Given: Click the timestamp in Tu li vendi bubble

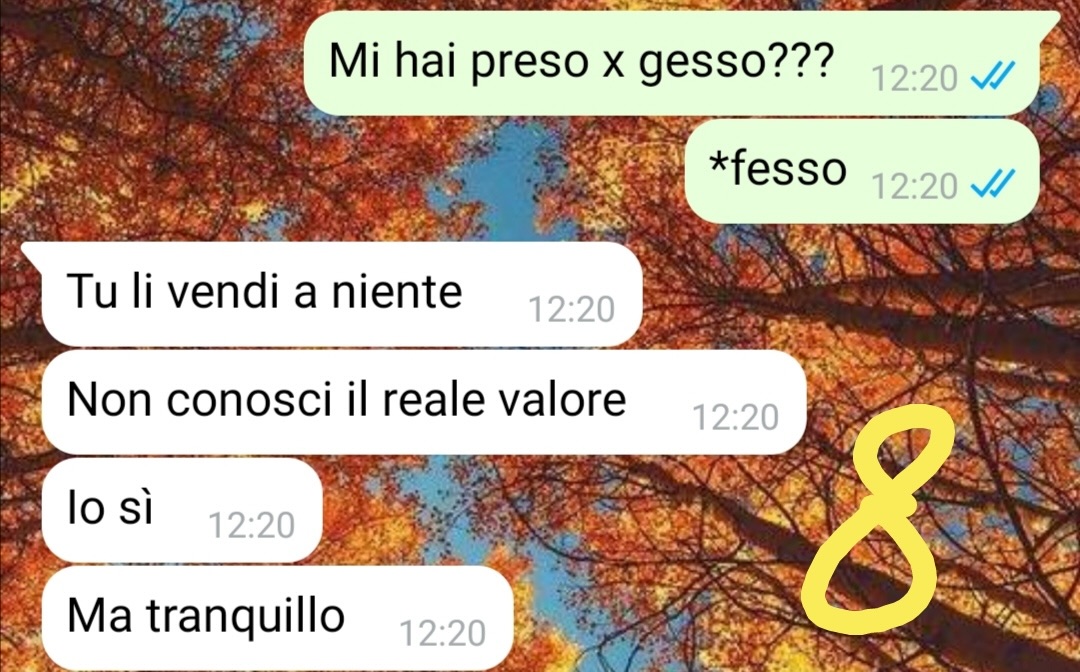Looking at the screenshot, I should tap(571, 309).
